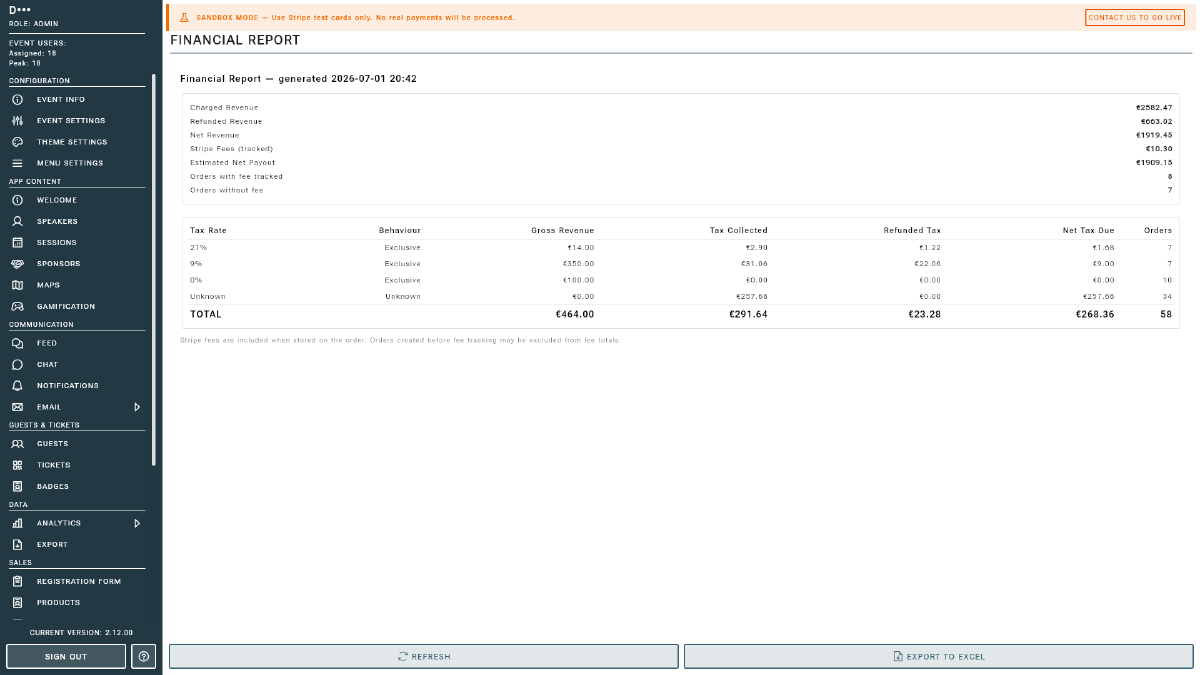Select the Refunded Revenue row label
The image size is (1200, 675).
coord(226,121)
